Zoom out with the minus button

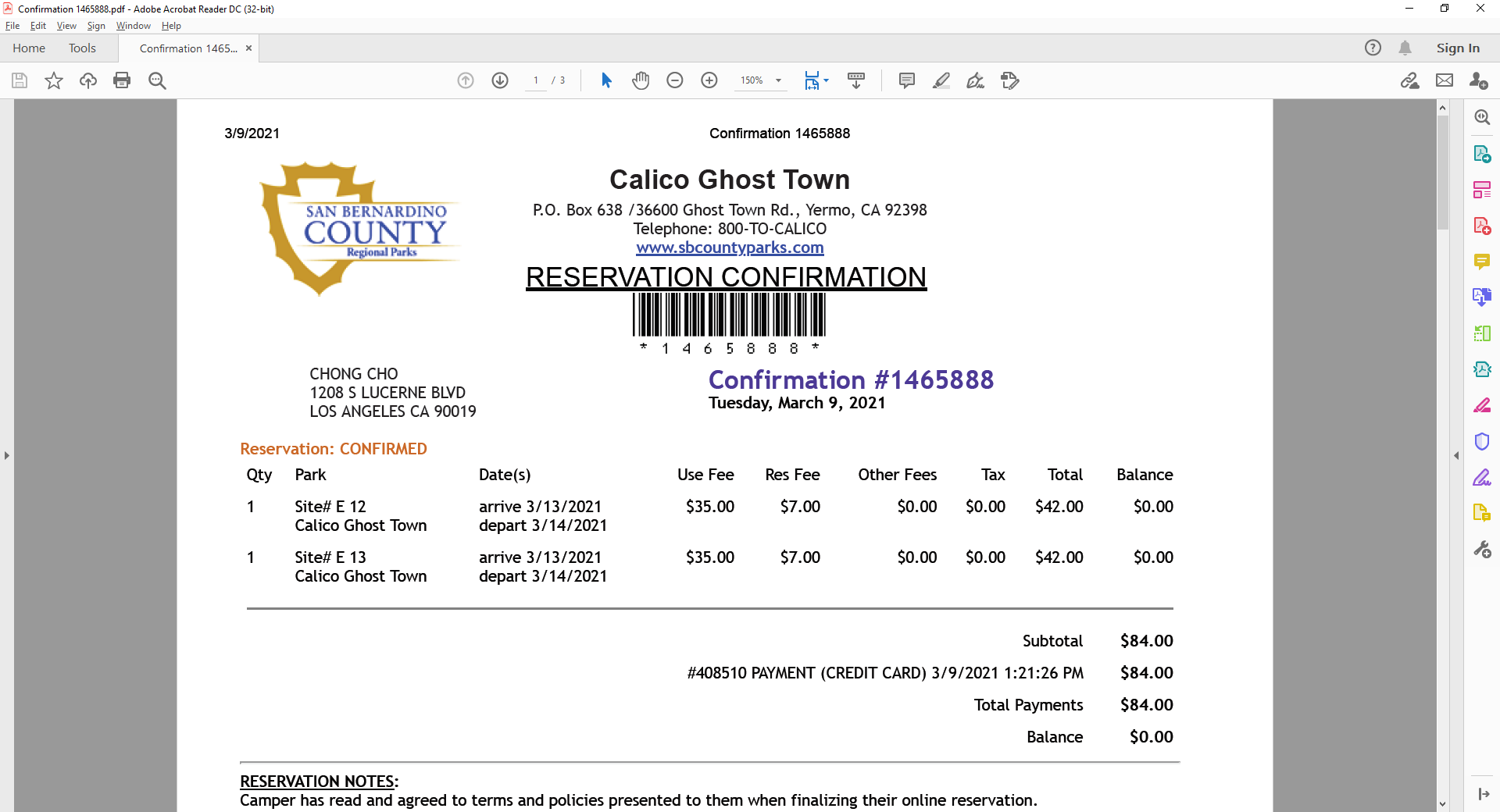coord(675,80)
